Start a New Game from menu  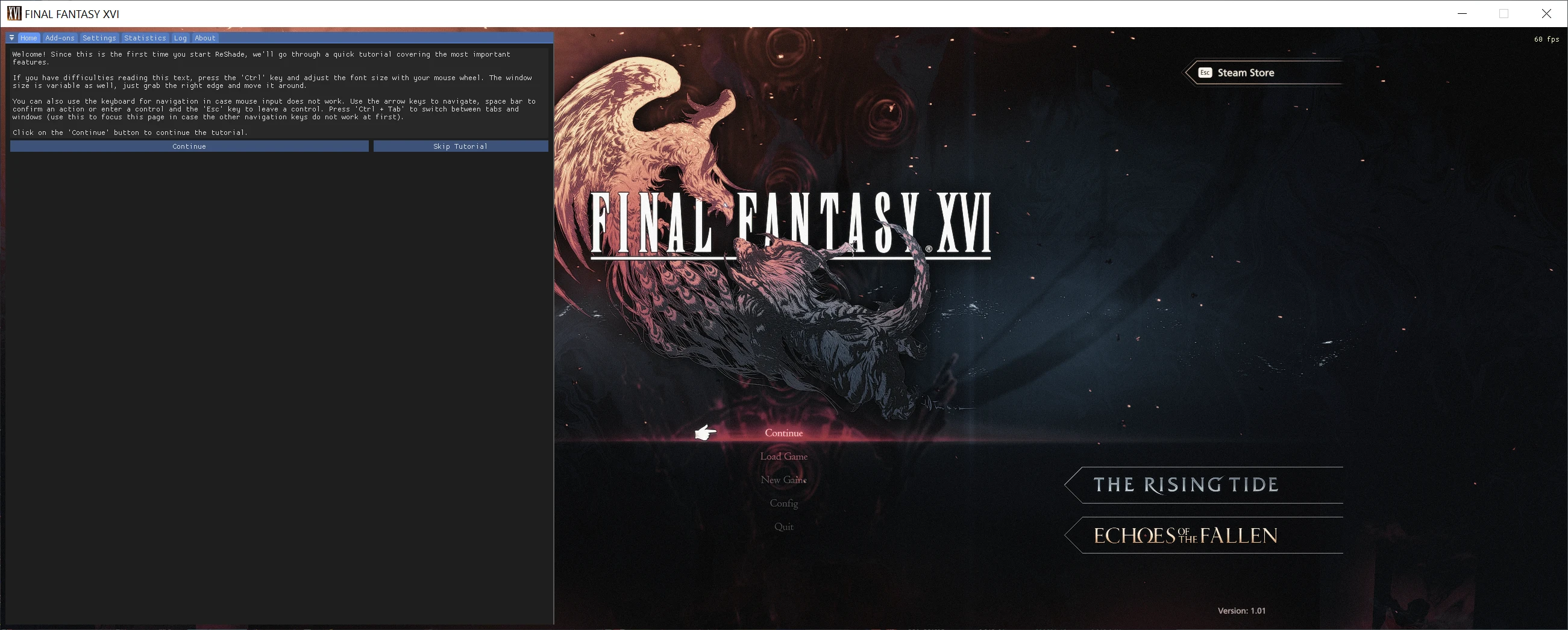coord(783,480)
